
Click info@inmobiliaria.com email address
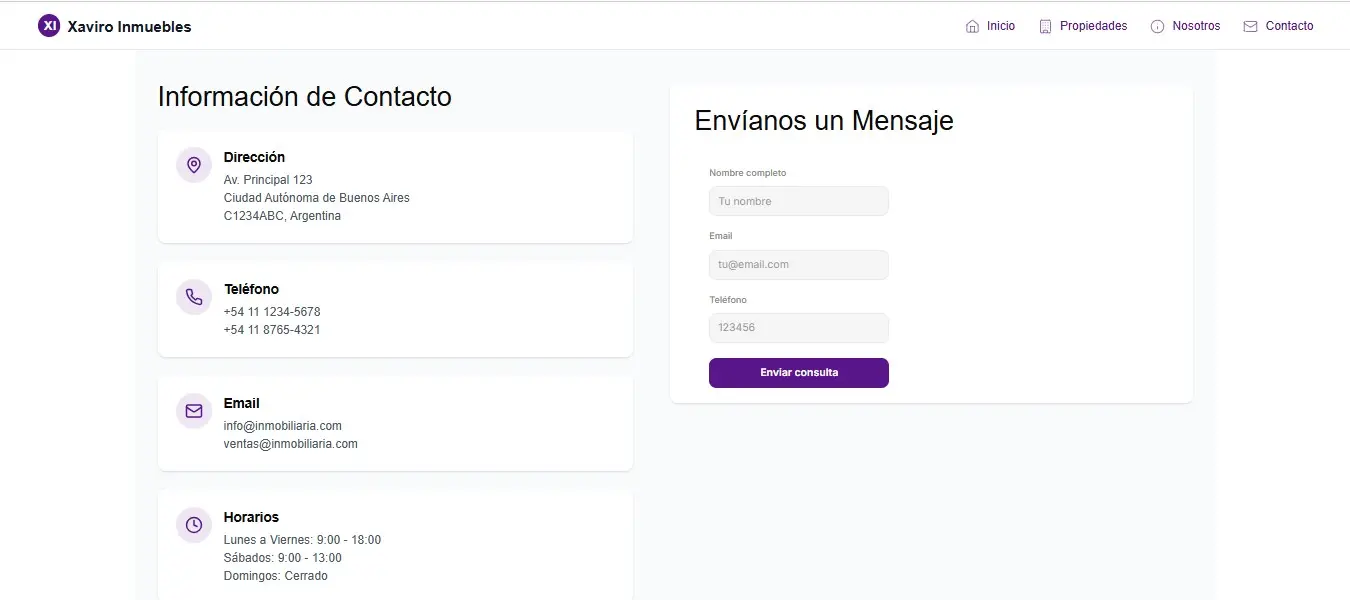(283, 426)
